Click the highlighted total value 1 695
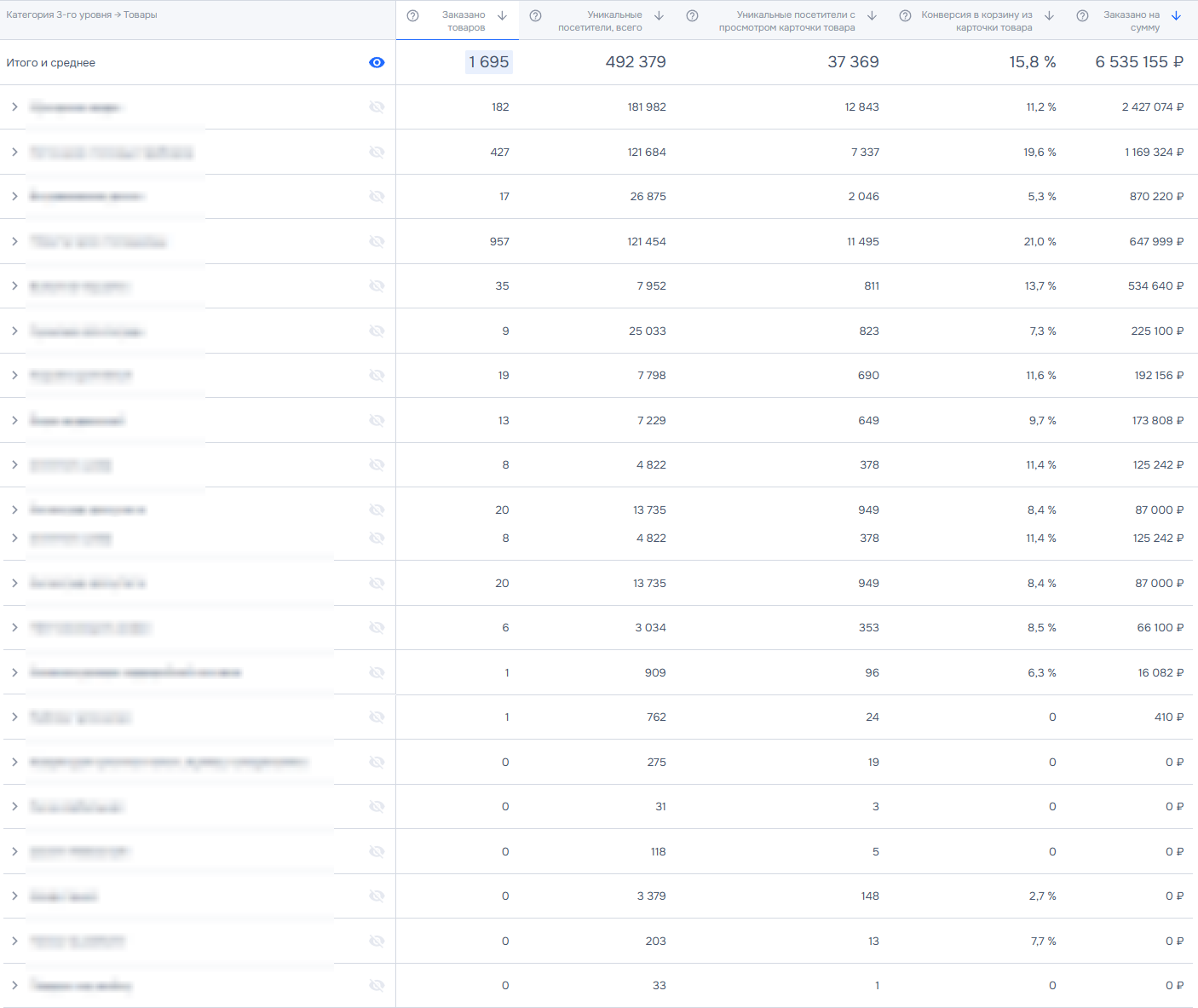 click(488, 62)
